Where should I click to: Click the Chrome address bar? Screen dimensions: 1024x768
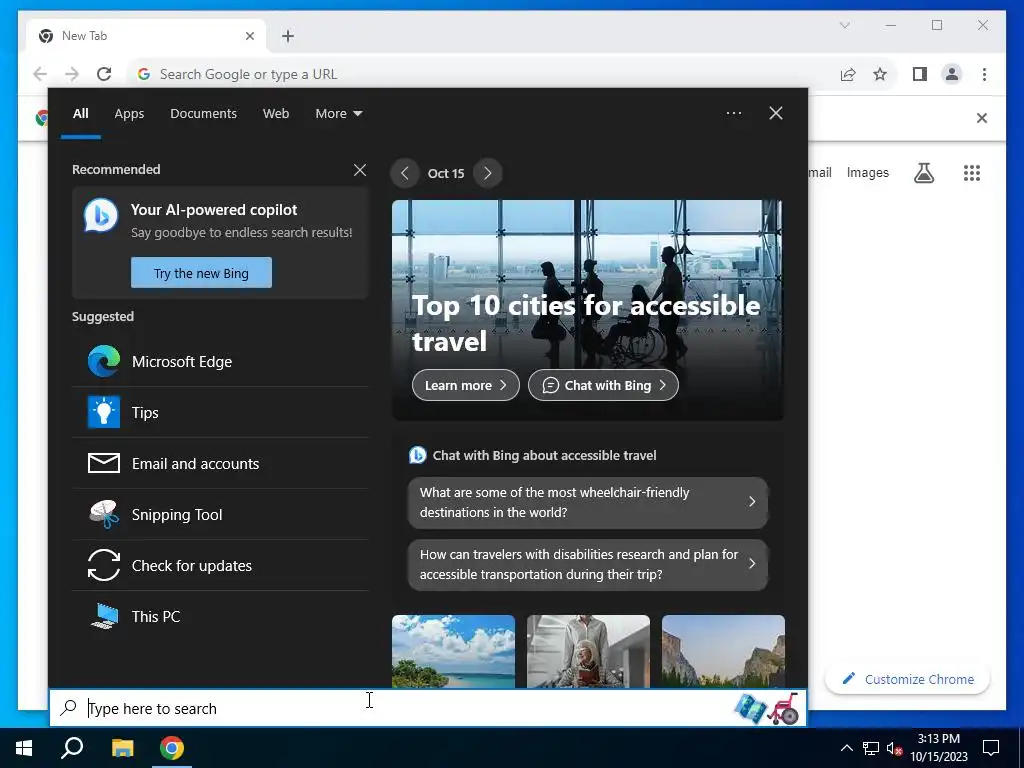(x=481, y=74)
